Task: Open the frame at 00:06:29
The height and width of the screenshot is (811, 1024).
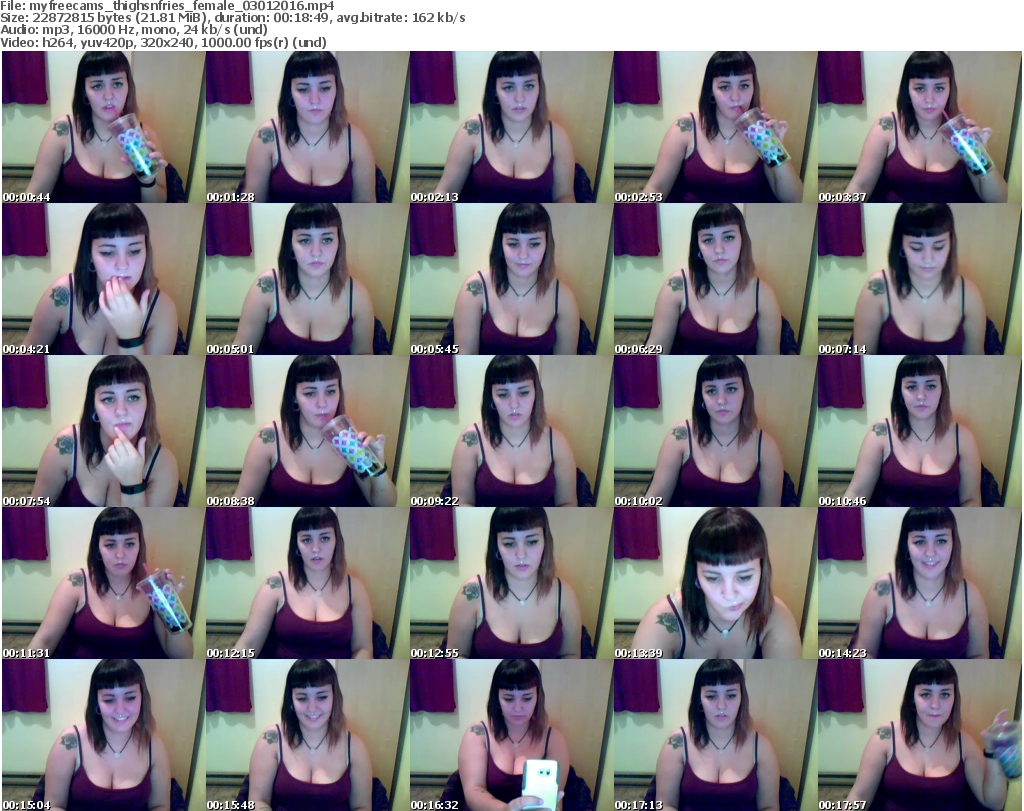Action: pos(715,279)
